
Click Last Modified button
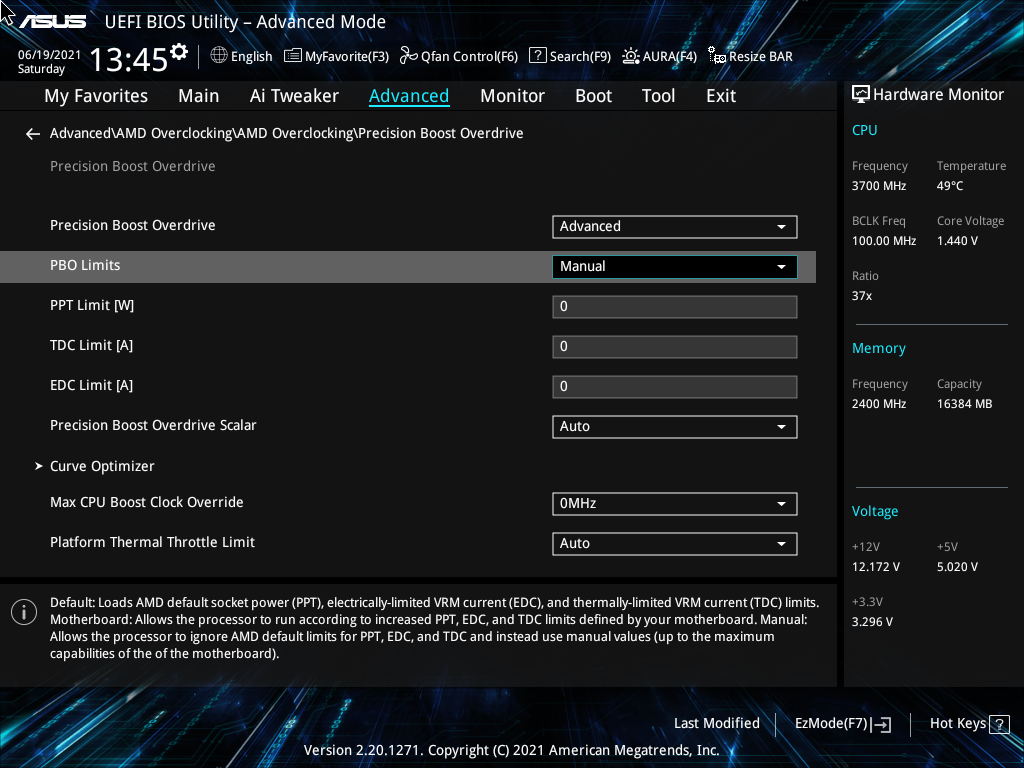tap(716, 724)
